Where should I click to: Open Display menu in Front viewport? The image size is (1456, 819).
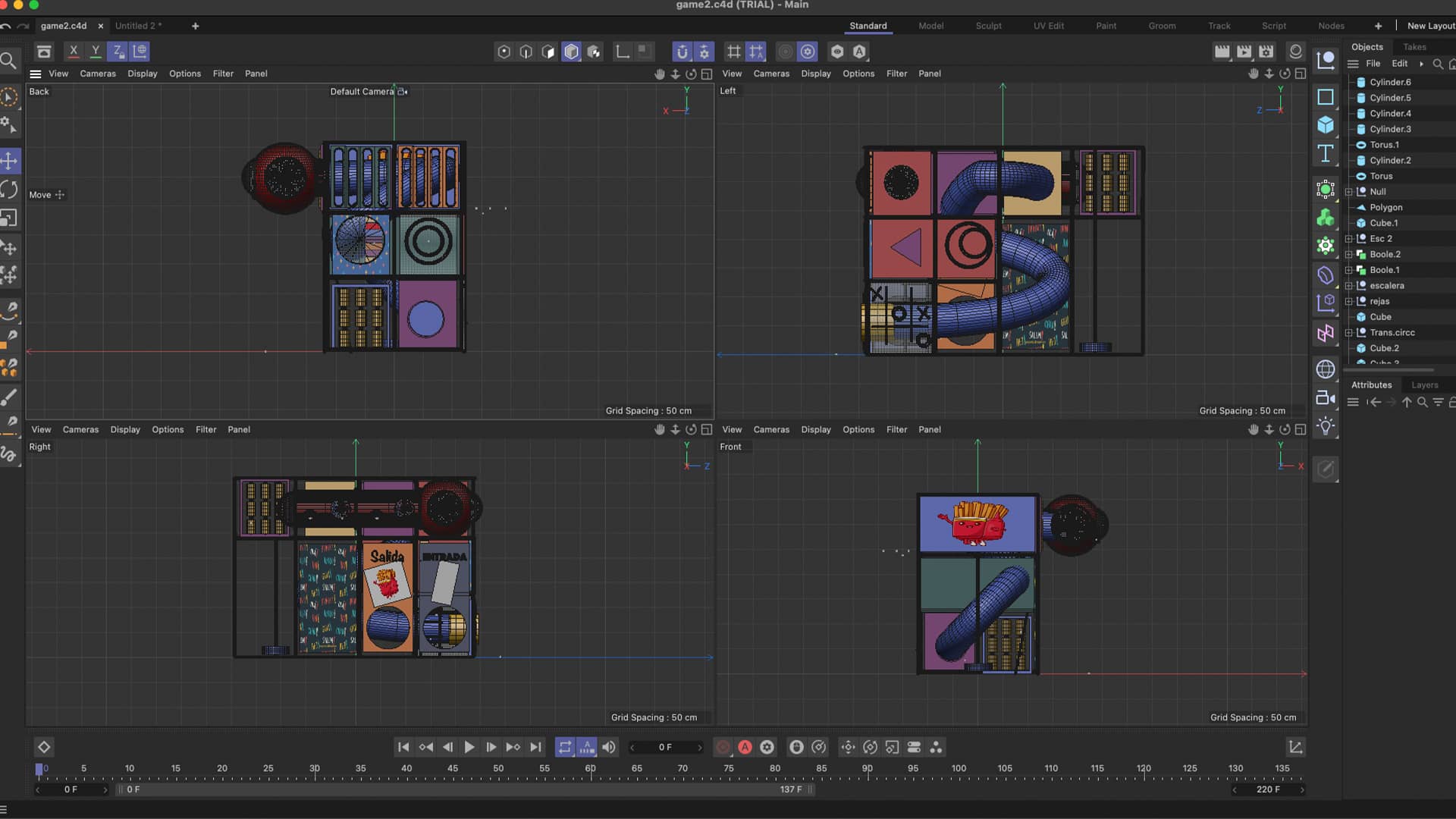point(816,429)
